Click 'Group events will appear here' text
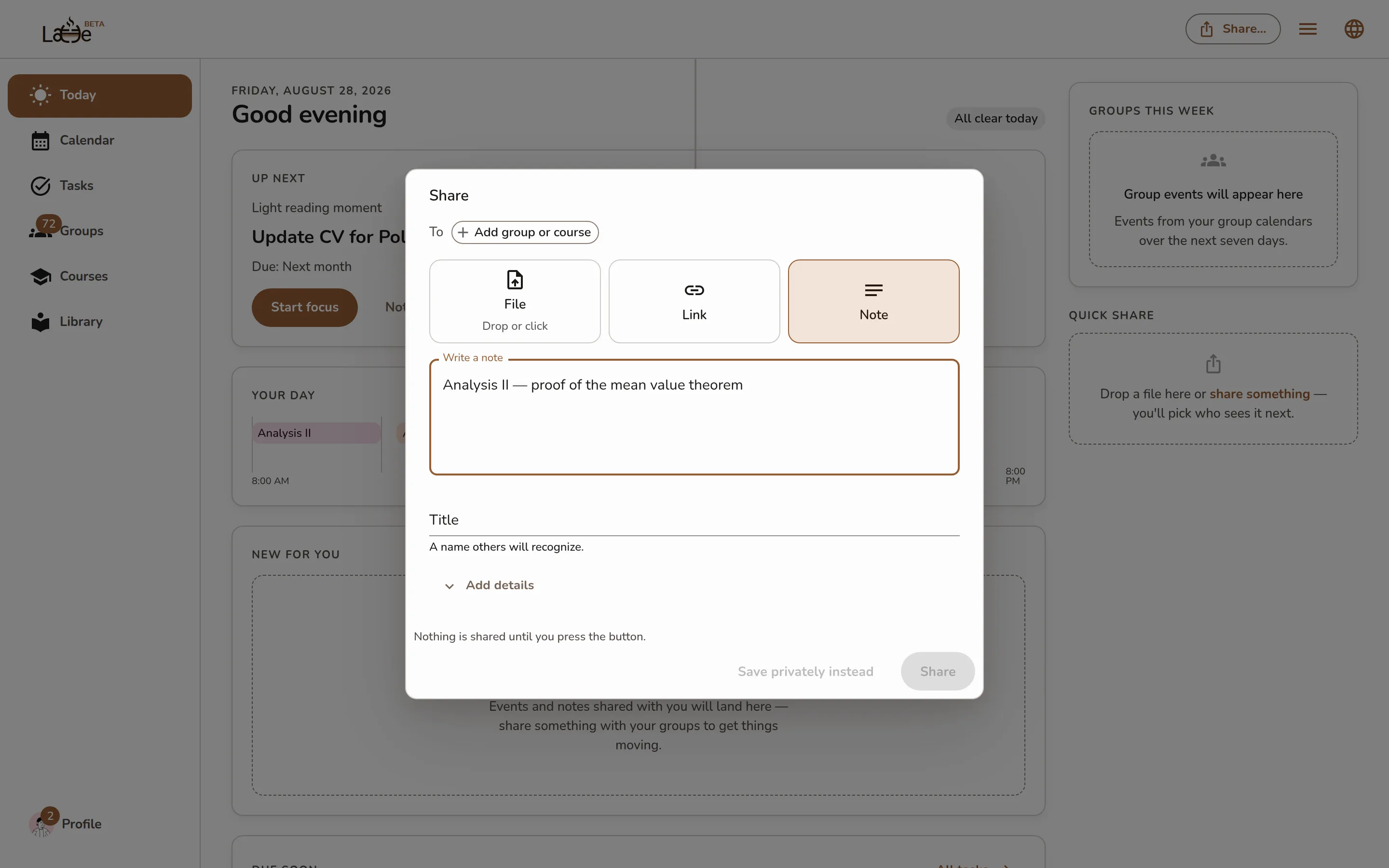 (1213, 195)
